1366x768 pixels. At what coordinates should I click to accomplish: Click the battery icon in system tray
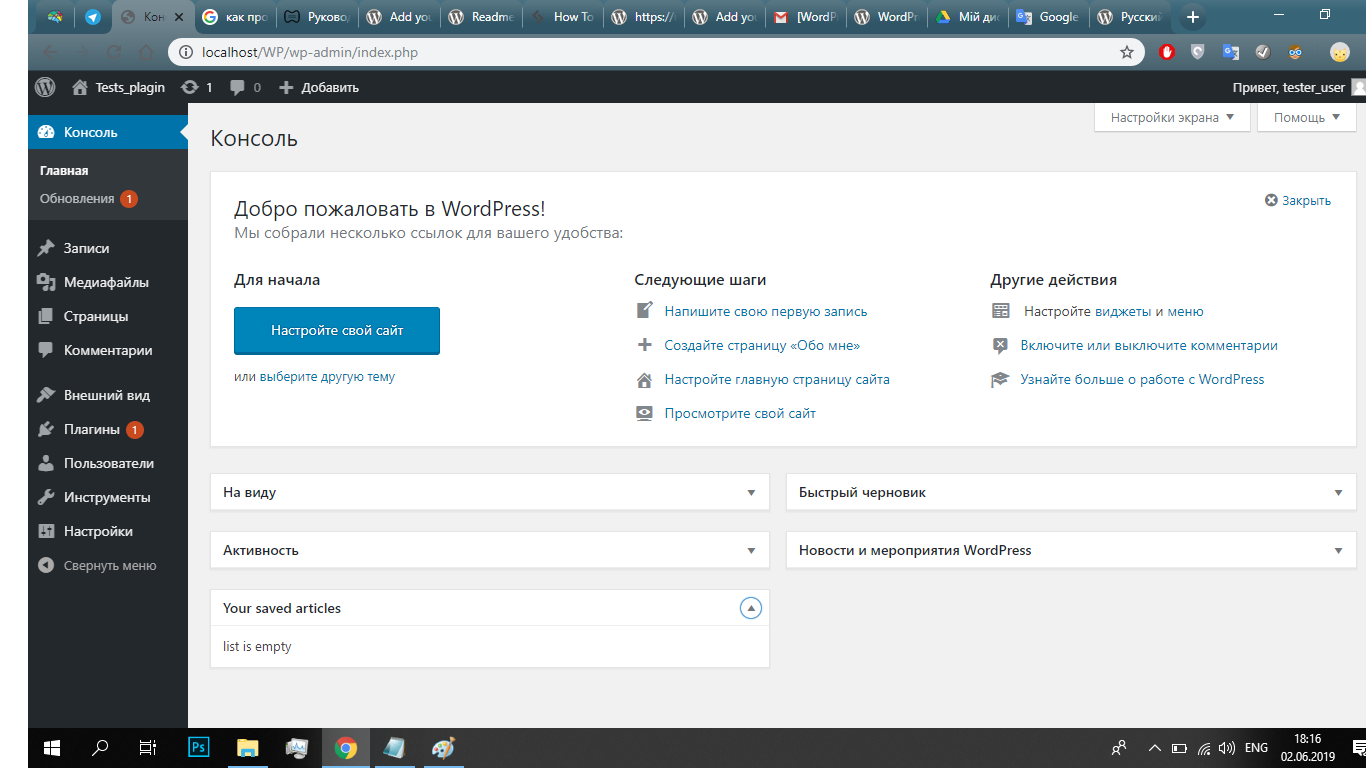[1179, 747]
